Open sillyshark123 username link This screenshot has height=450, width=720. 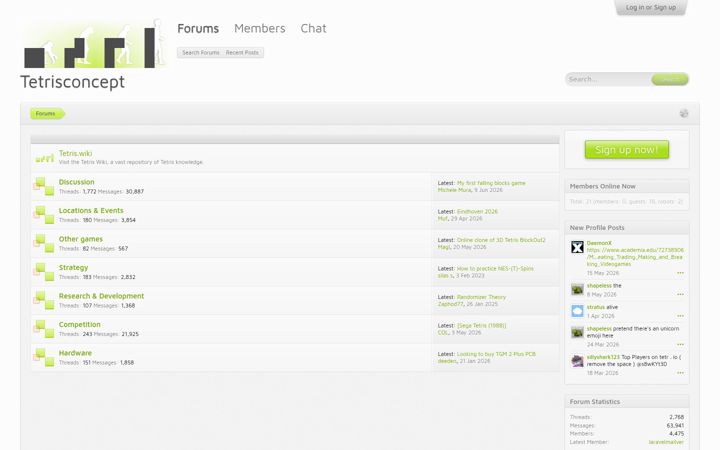tap(603, 357)
